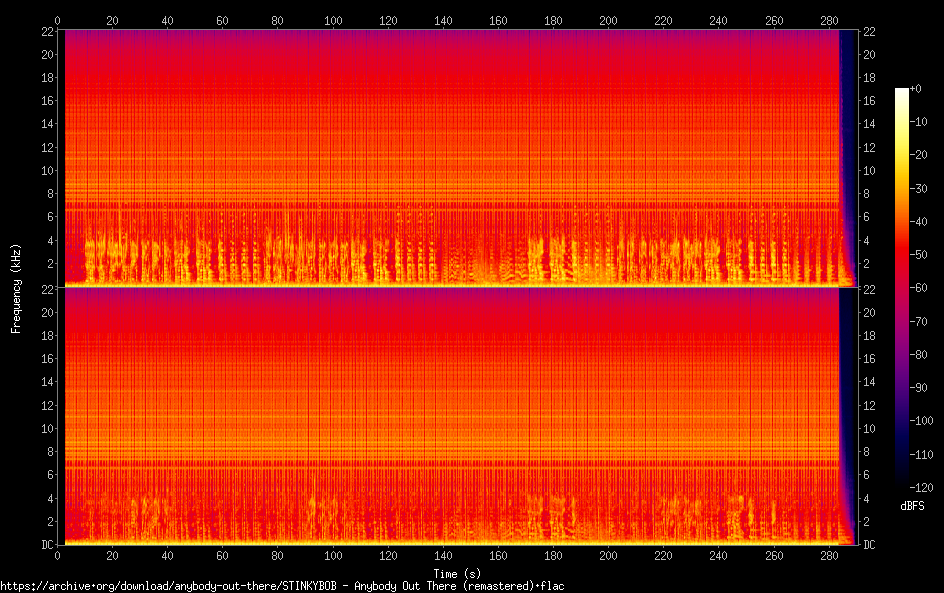
Task: Click the '100' tick on the bottom time axis
Action: 333,556
